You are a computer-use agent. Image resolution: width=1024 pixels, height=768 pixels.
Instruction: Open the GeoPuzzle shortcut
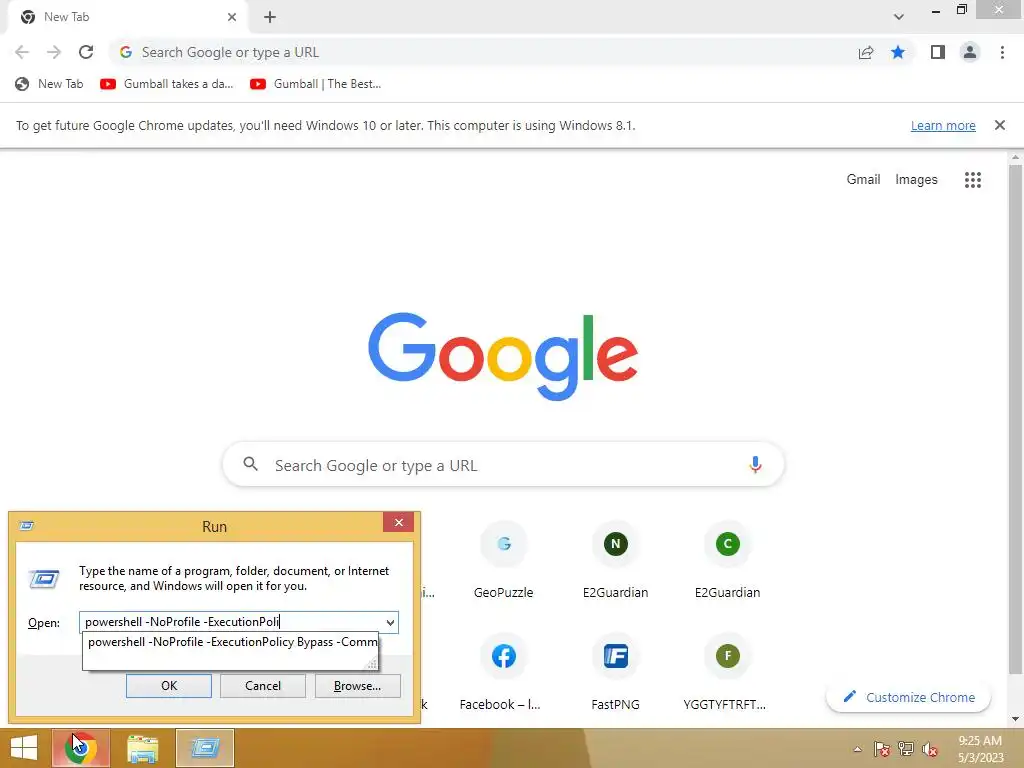(x=504, y=560)
